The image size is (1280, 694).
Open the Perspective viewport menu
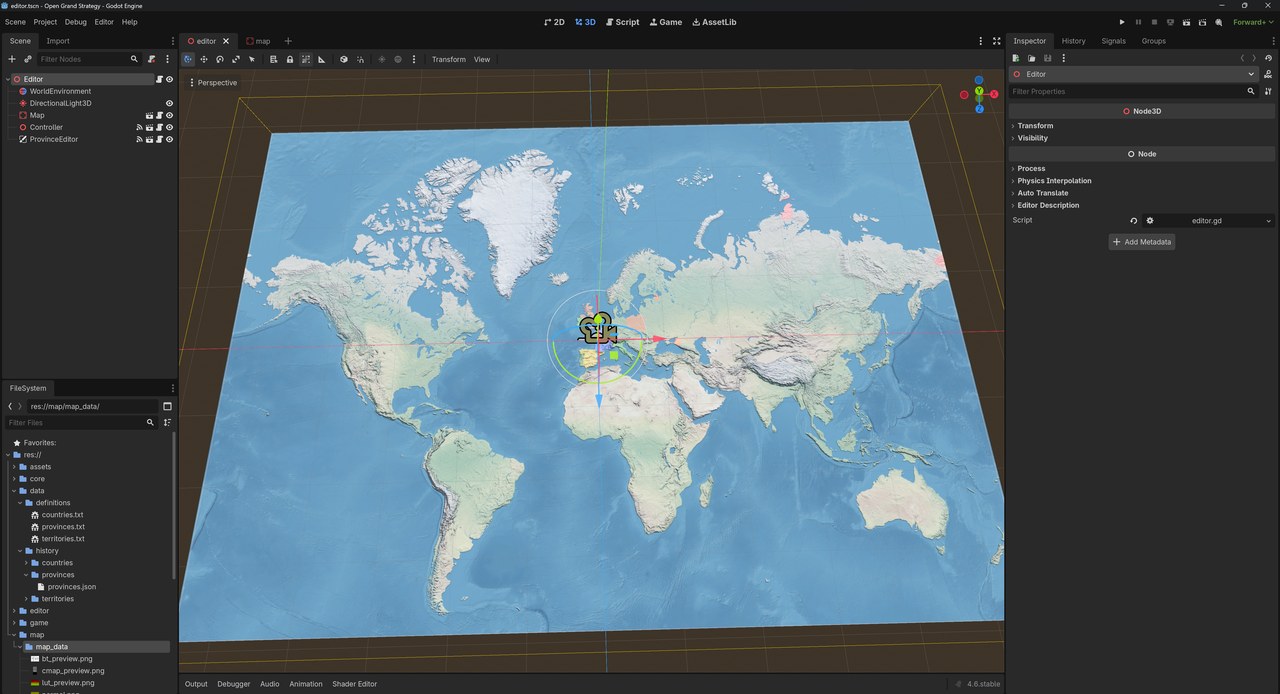click(x=216, y=82)
